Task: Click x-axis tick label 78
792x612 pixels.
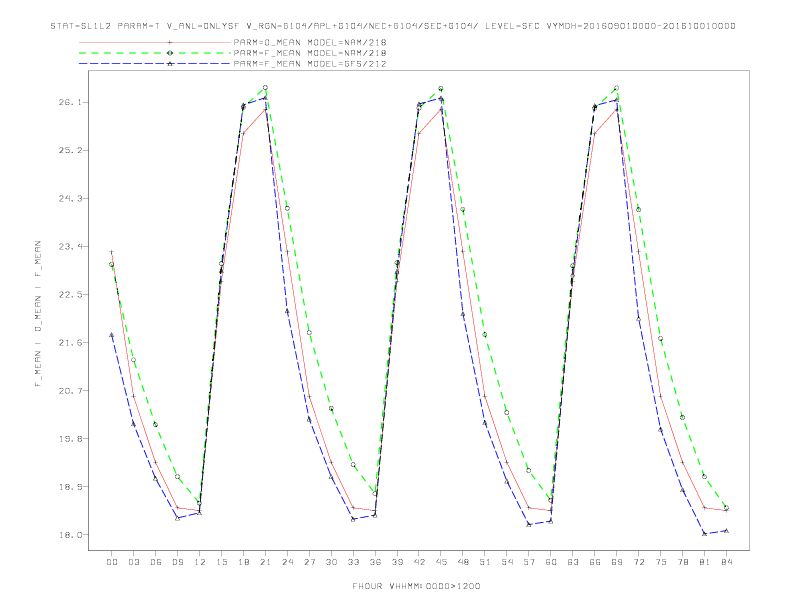Action: click(x=682, y=562)
